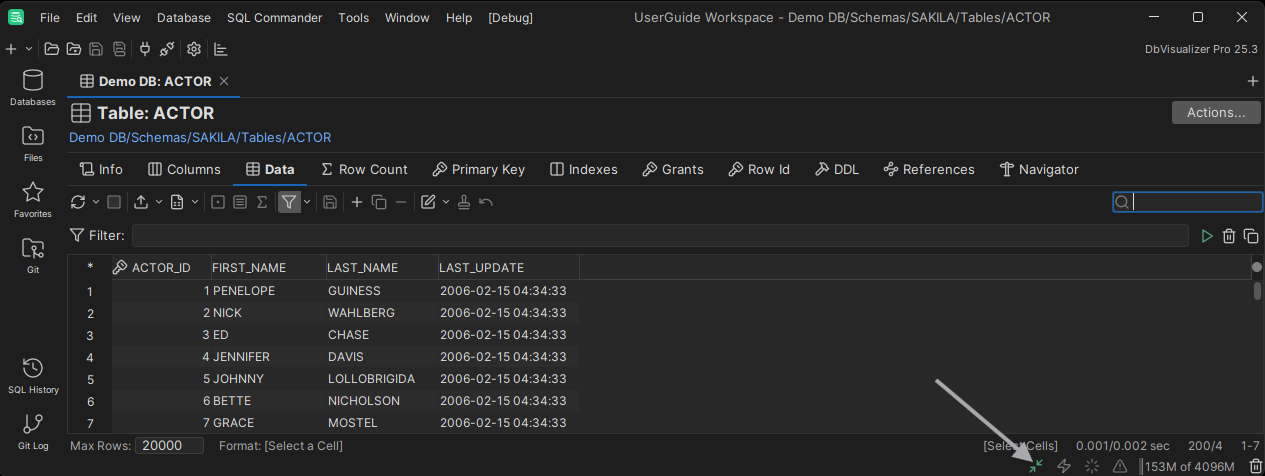The height and width of the screenshot is (476, 1265).
Task: Delete selected row using the minus icon
Action: click(401, 202)
